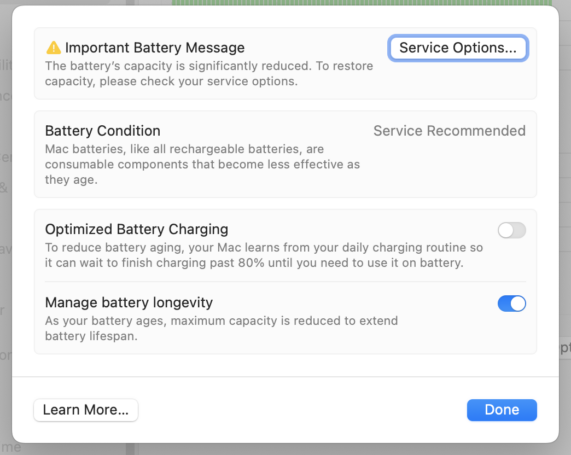Image resolution: width=571 pixels, height=455 pixels.
Task: Click the battery capacity reduced description text
Action: point(209,74)
